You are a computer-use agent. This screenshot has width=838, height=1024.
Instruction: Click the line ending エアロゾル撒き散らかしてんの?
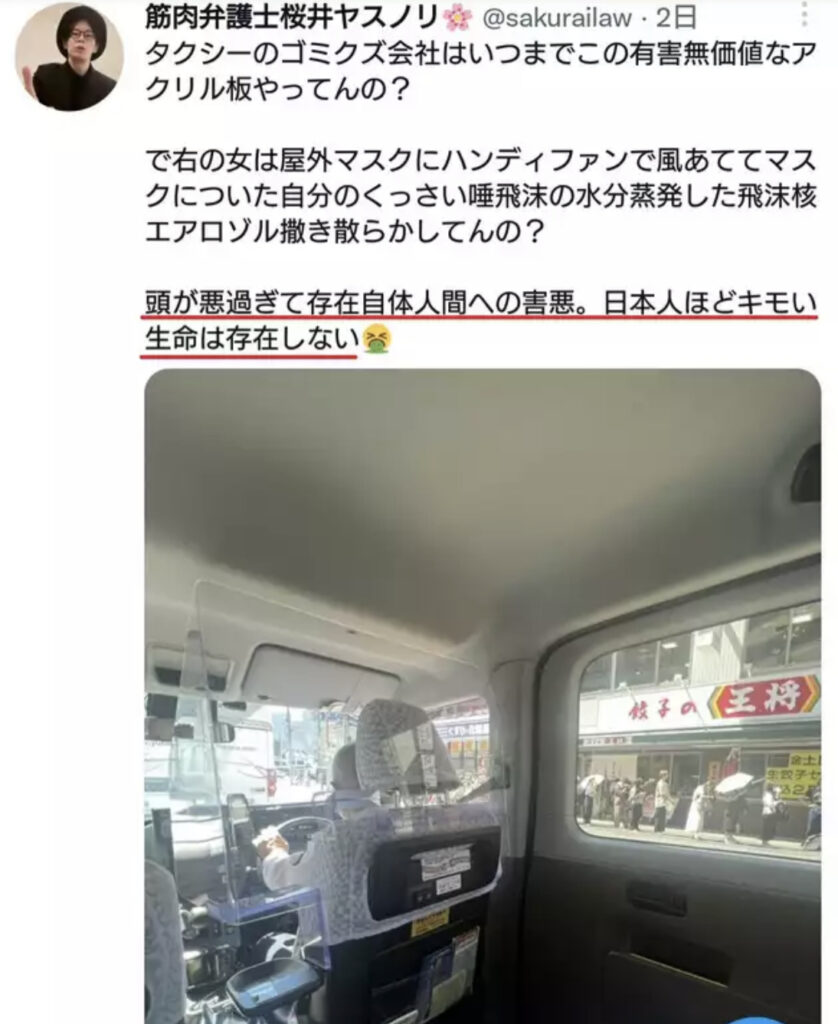point(344,230)
